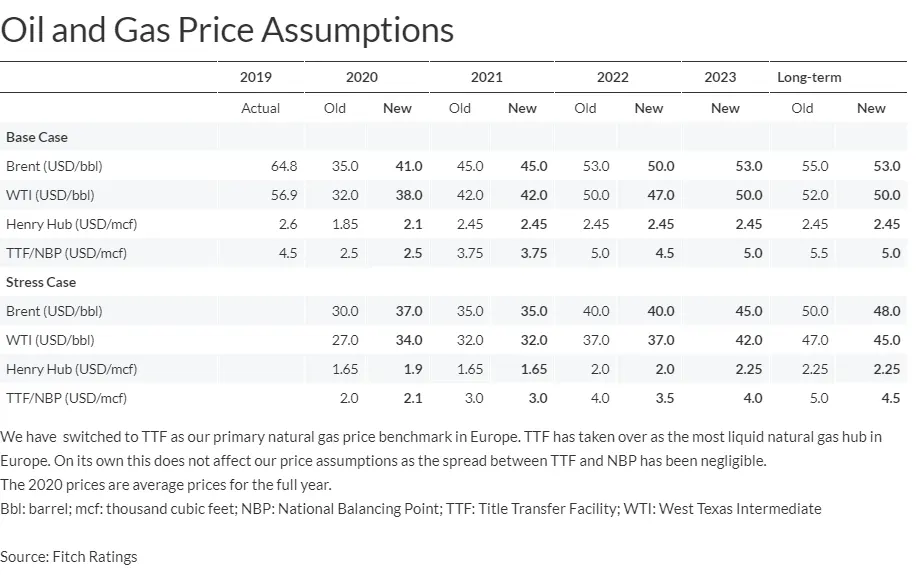Click the Stress Case Henry Hub (USD/mcf) label
919x575 pixels.
(x=69, y=369)
